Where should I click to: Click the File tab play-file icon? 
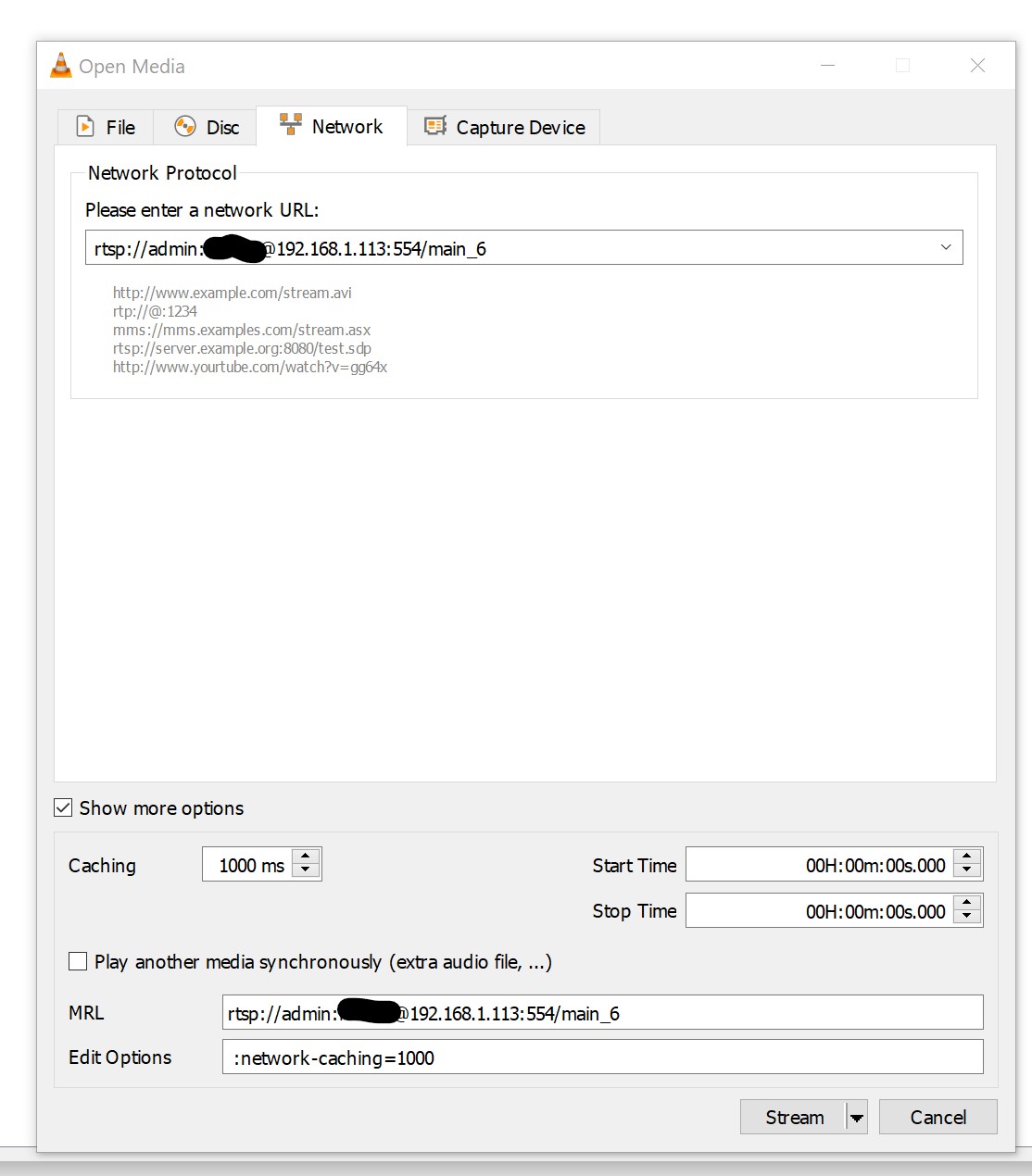85,127
